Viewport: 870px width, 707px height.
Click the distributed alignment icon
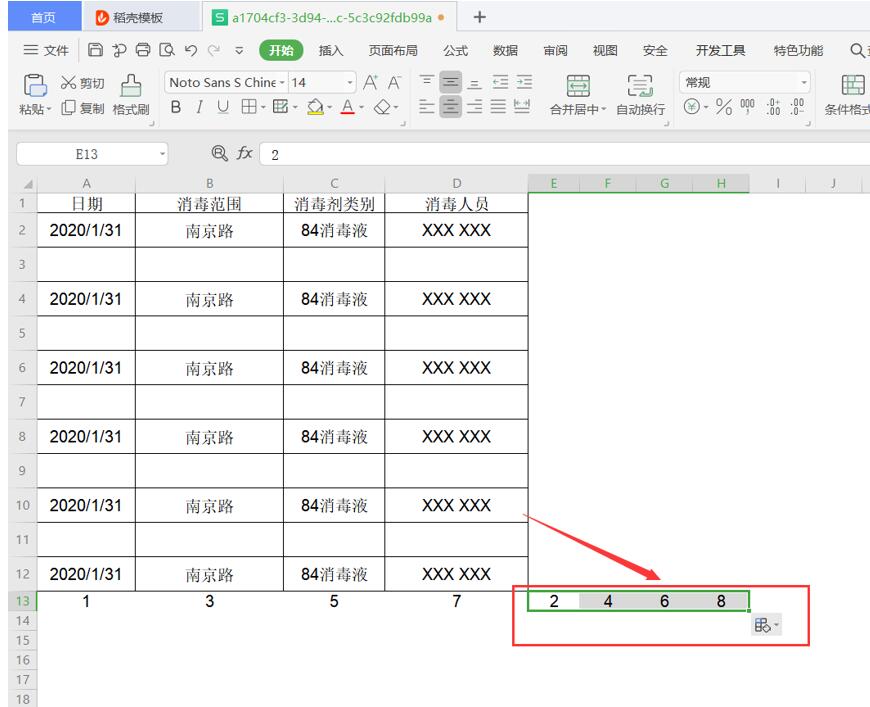click(522, 106)
